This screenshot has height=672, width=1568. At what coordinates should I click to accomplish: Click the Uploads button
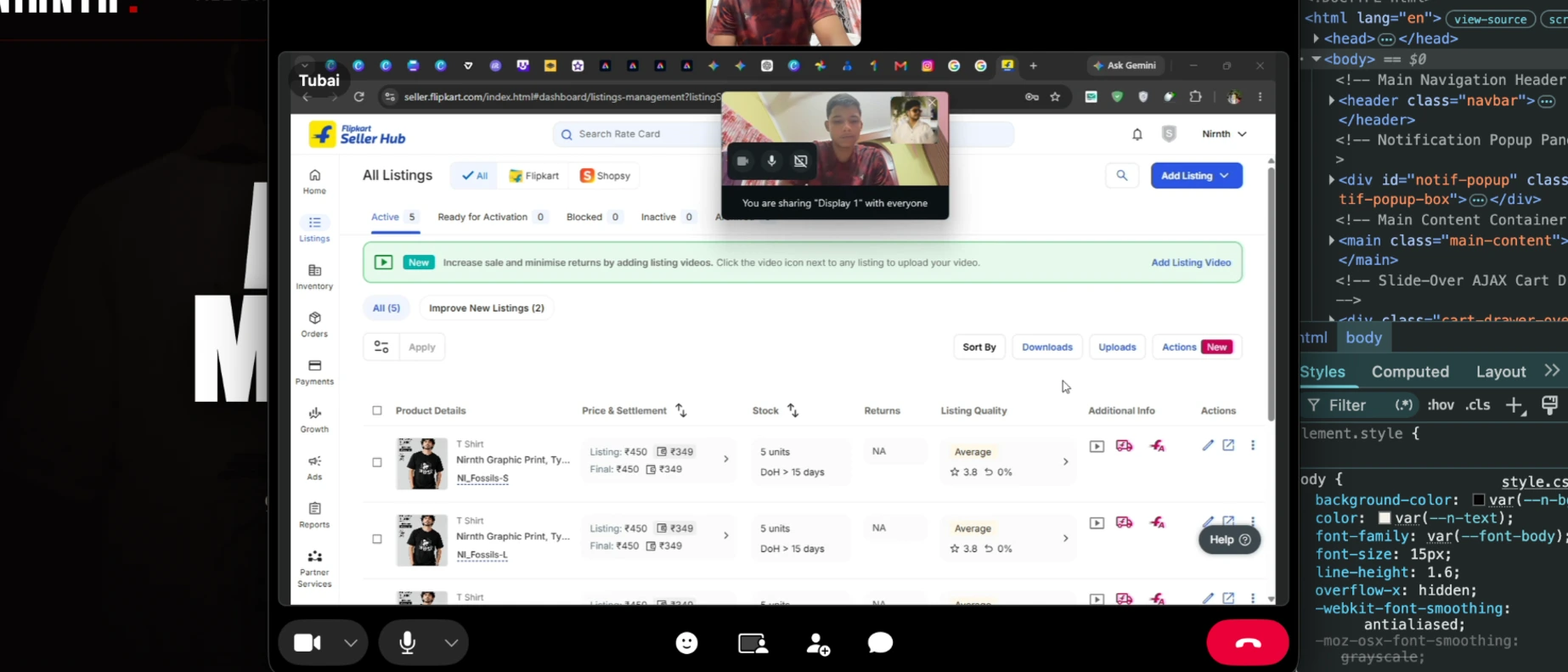pyautogui.click(x=1117, y=347)
